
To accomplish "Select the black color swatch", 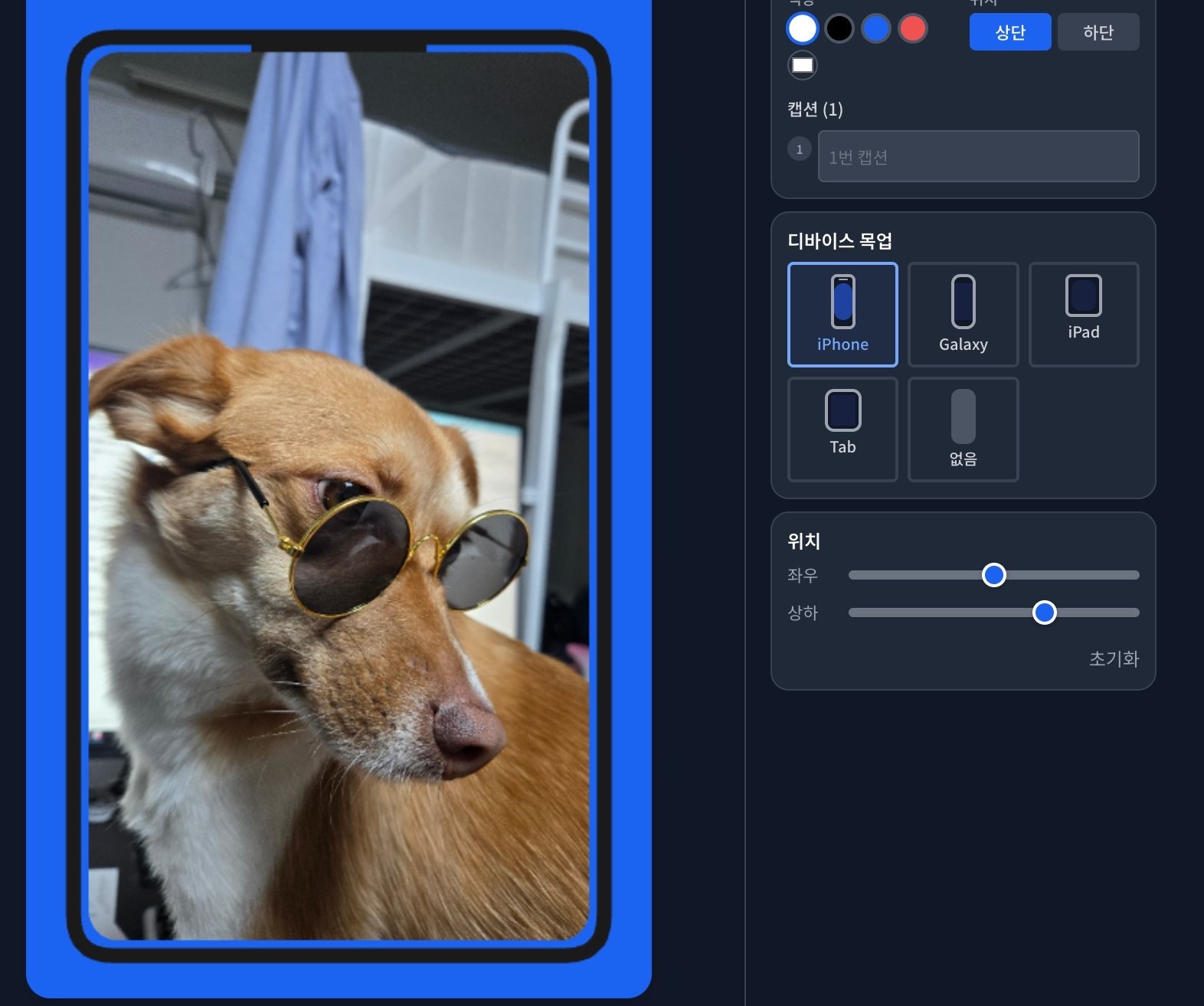I will pyautogui.click(x=839, y=29).
